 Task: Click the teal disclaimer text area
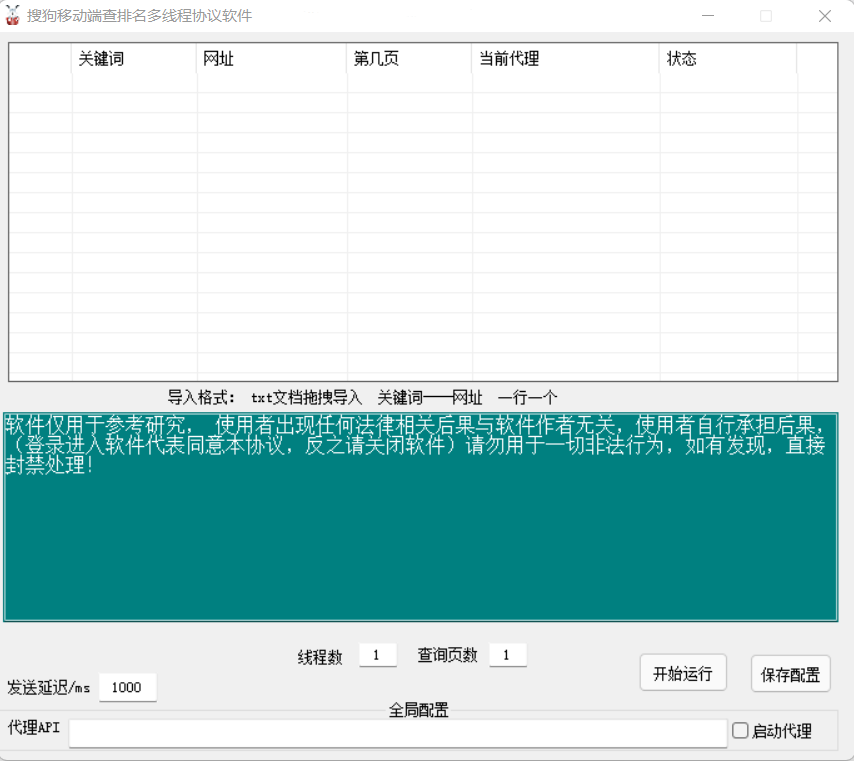pyautogui.click(x=420, y=540)
